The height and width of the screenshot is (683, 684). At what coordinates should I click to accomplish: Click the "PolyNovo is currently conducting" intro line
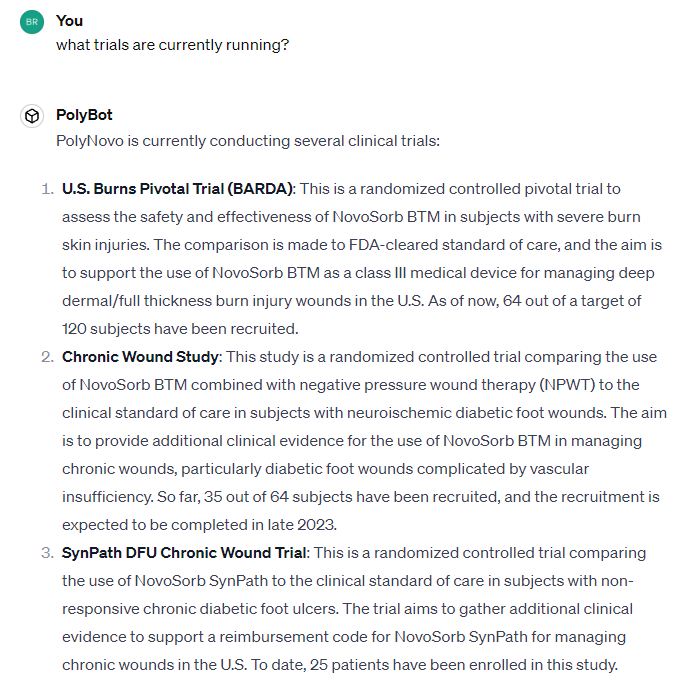tap(247, 141)
